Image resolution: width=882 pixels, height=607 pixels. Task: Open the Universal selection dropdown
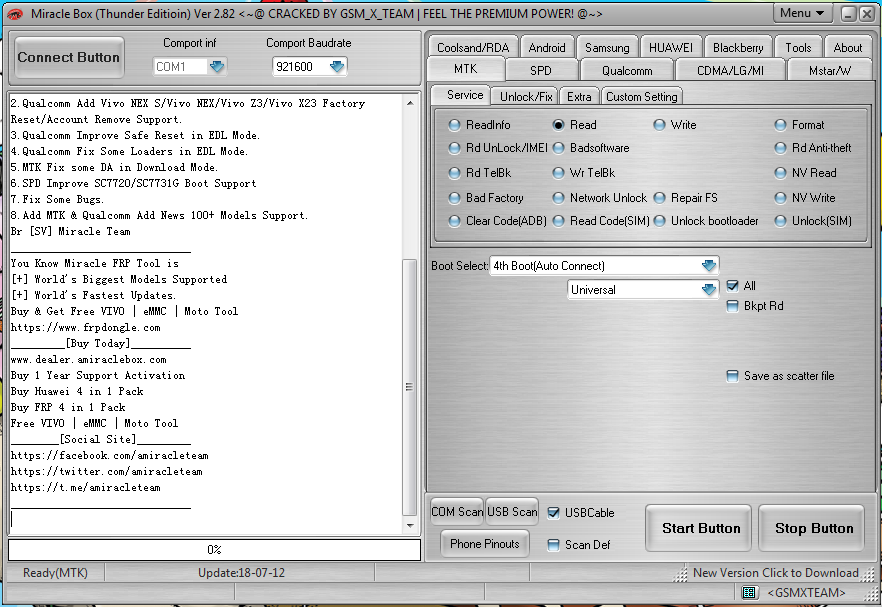[x=708, y=288]
